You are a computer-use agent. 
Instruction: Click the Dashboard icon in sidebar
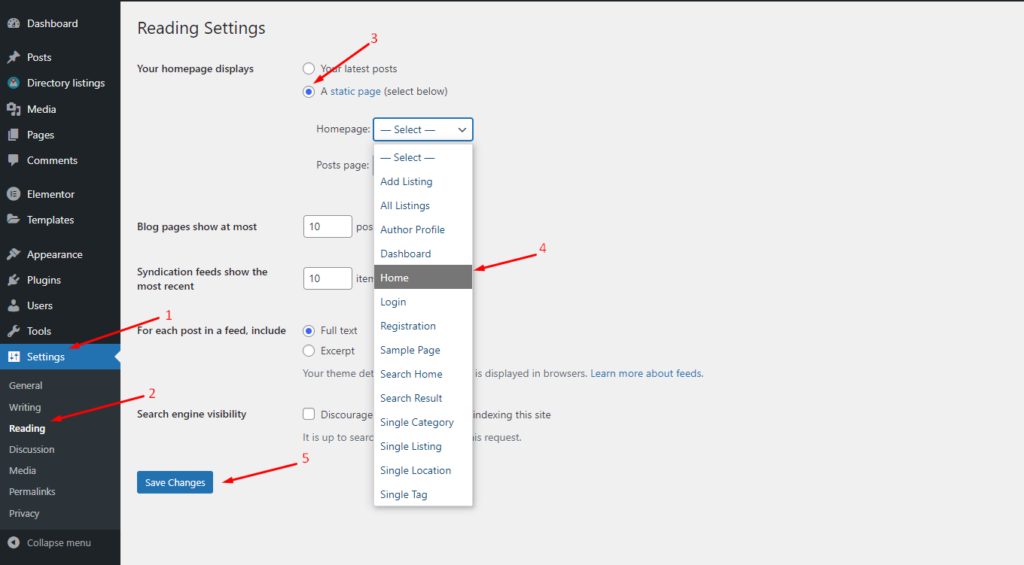13,23
